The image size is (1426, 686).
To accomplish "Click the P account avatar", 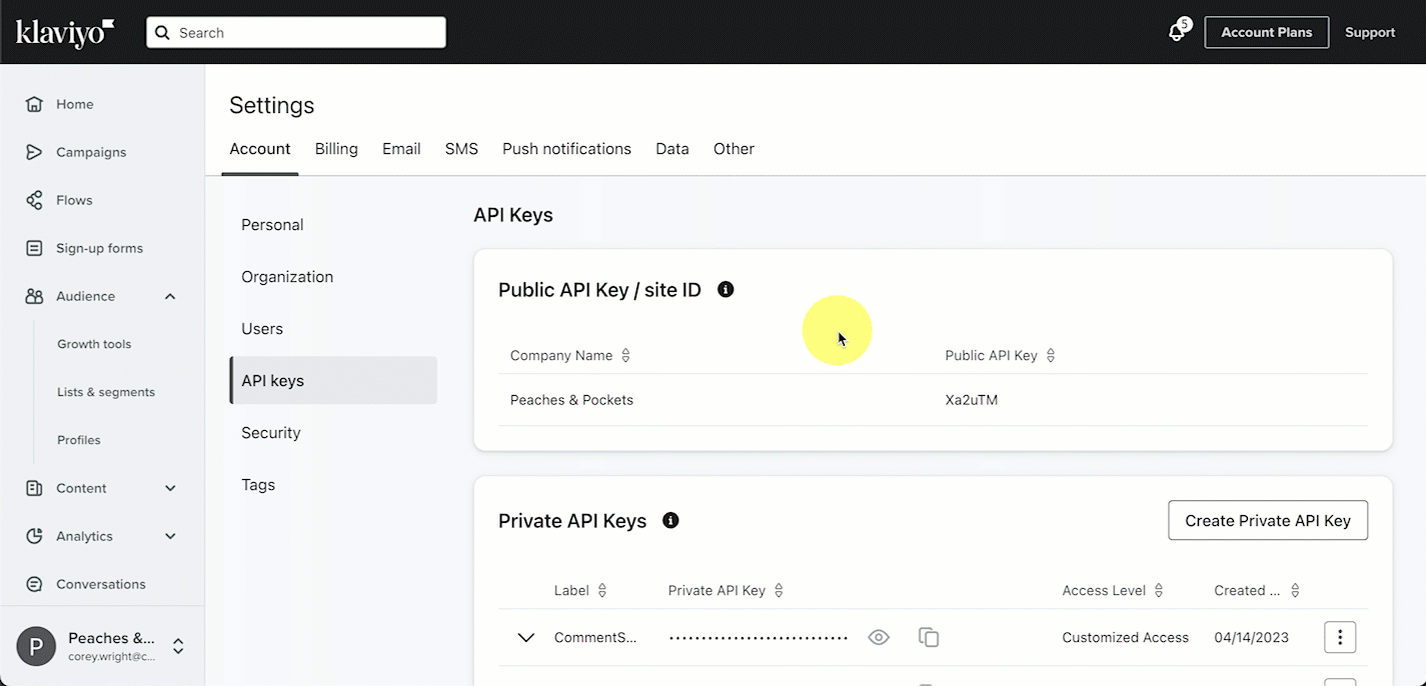I will (x=37, y=647).
